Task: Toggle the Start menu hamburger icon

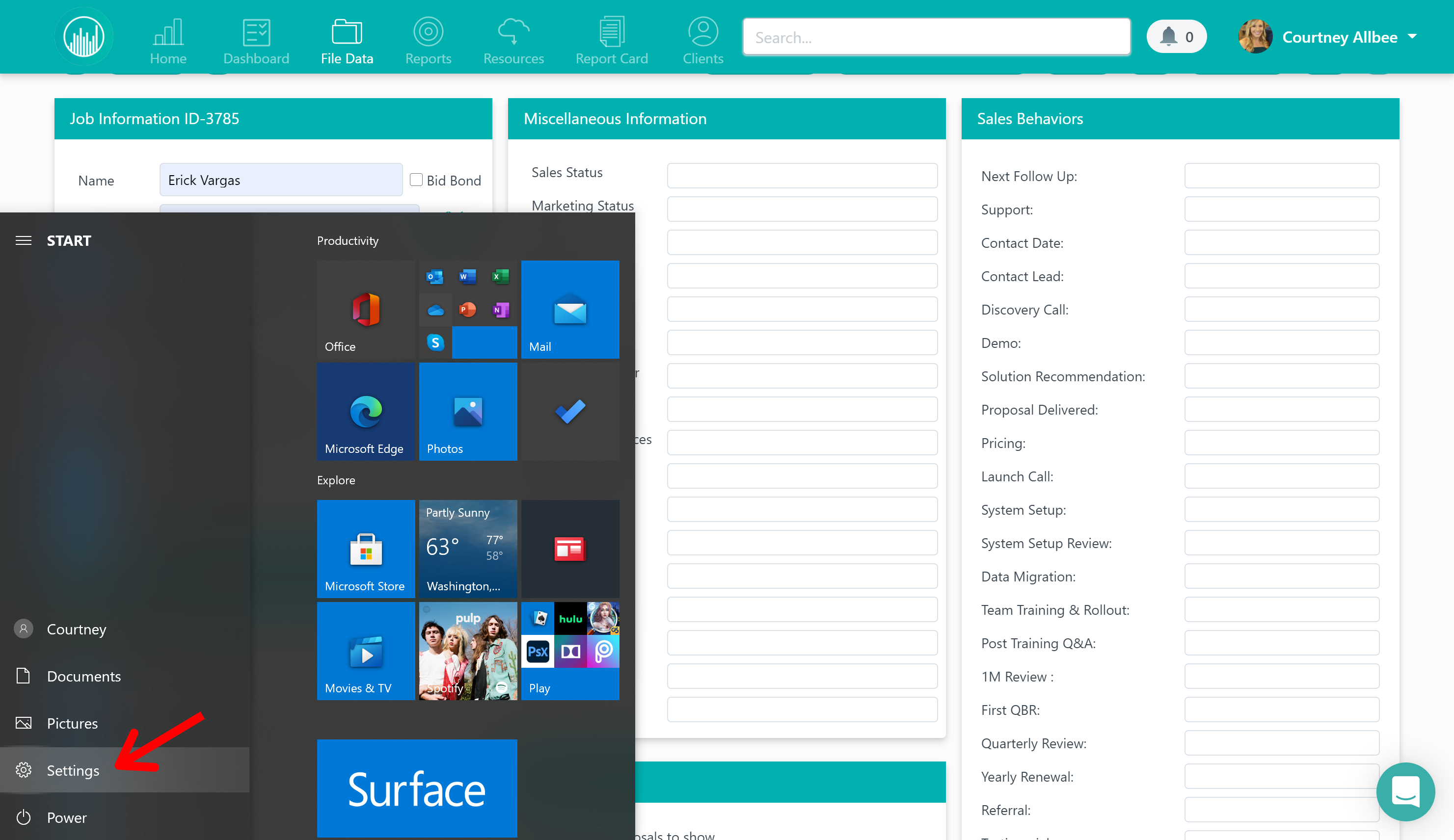Action: (23, 240)
